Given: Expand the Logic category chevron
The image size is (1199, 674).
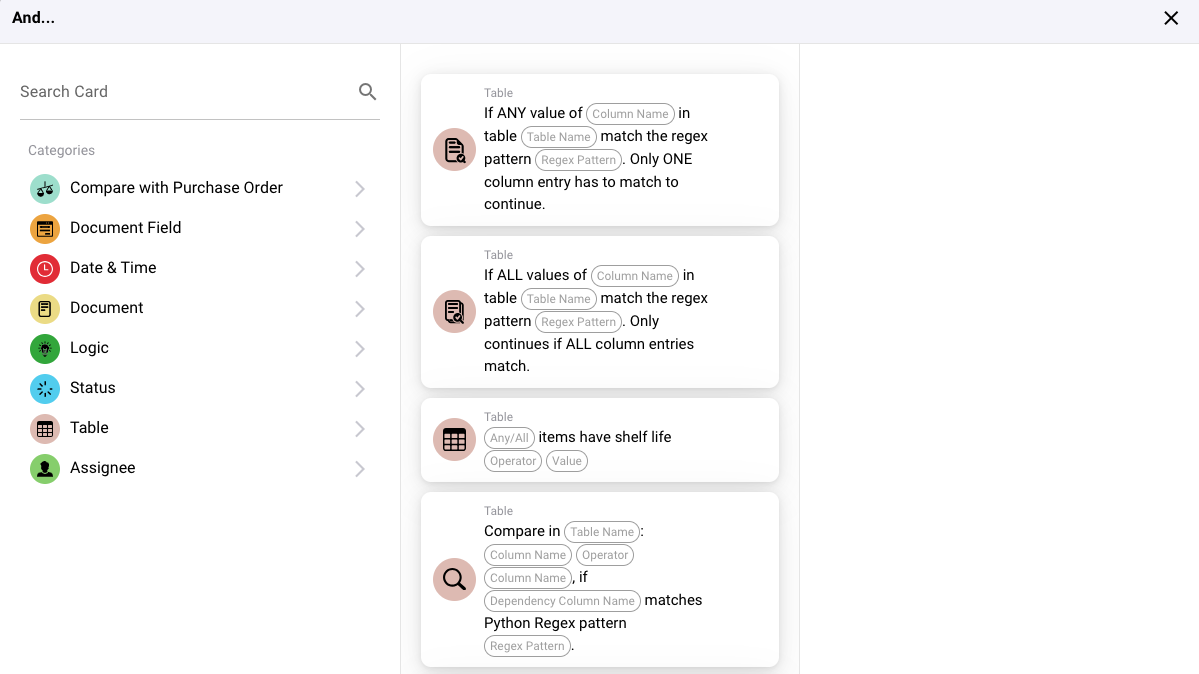Looking at the screenshot, I should coord(360,349).
